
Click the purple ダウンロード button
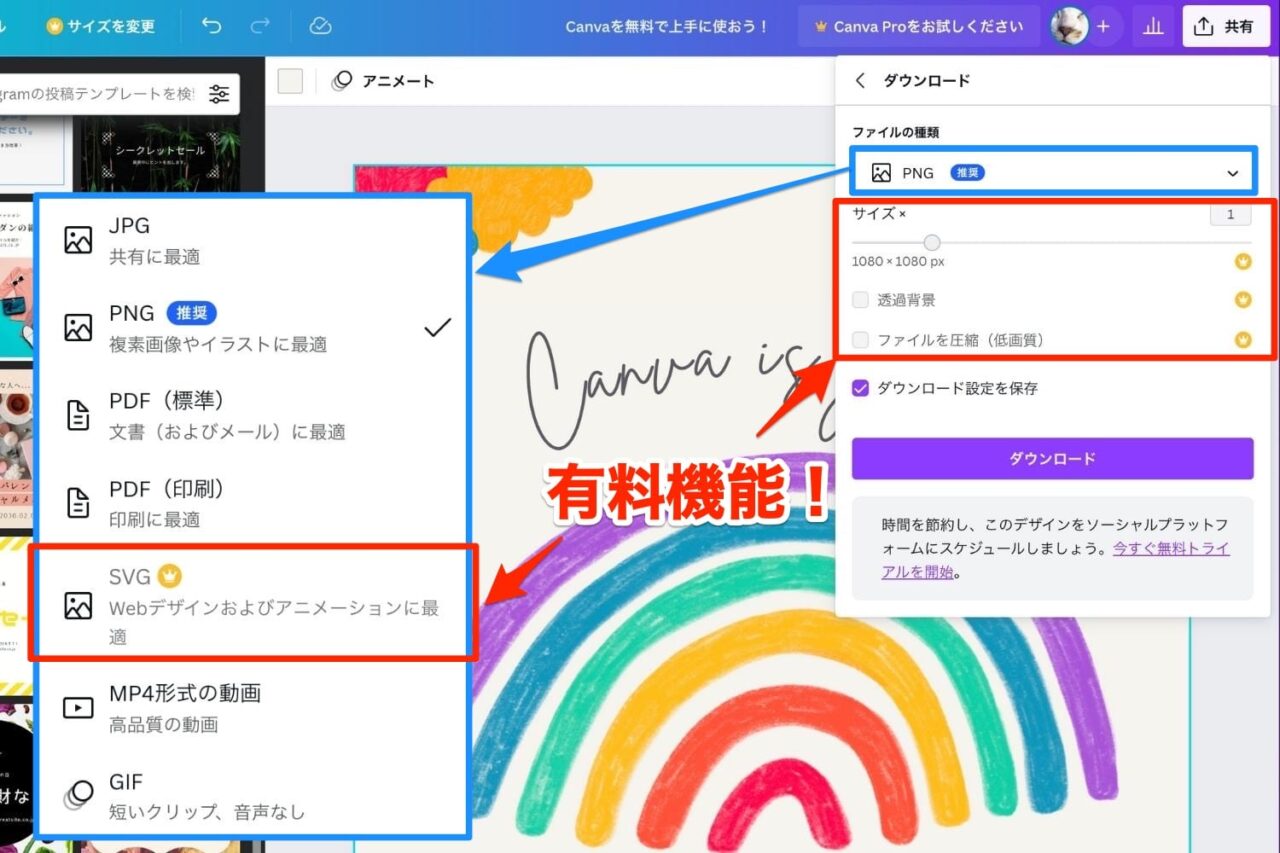1052,458
